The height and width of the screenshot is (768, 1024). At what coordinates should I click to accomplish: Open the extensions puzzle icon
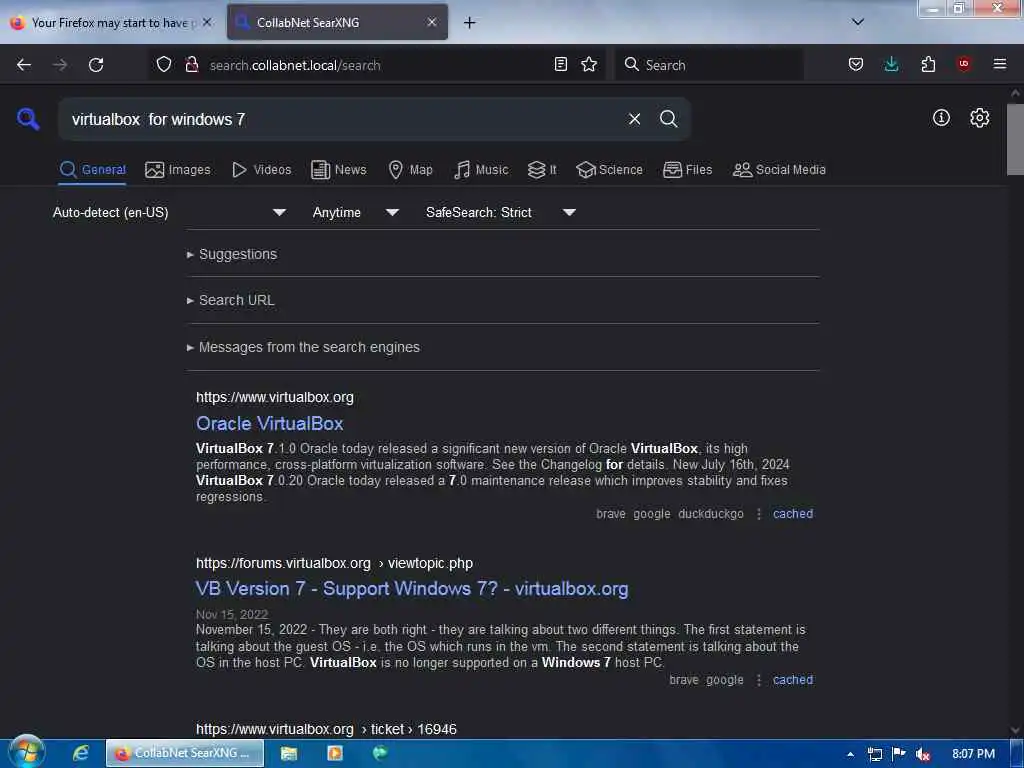coord(928,64)
